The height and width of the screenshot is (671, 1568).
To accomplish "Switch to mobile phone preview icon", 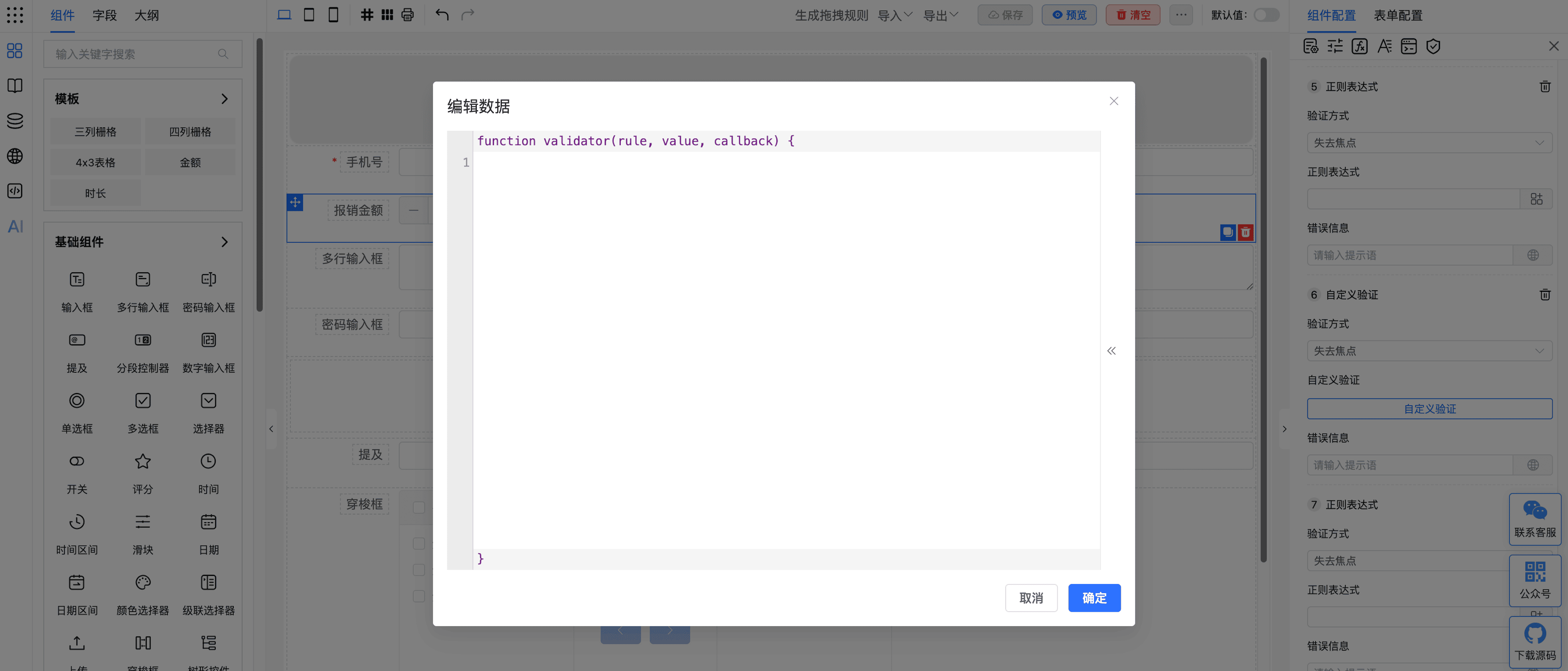I will (x=333, y=15).
